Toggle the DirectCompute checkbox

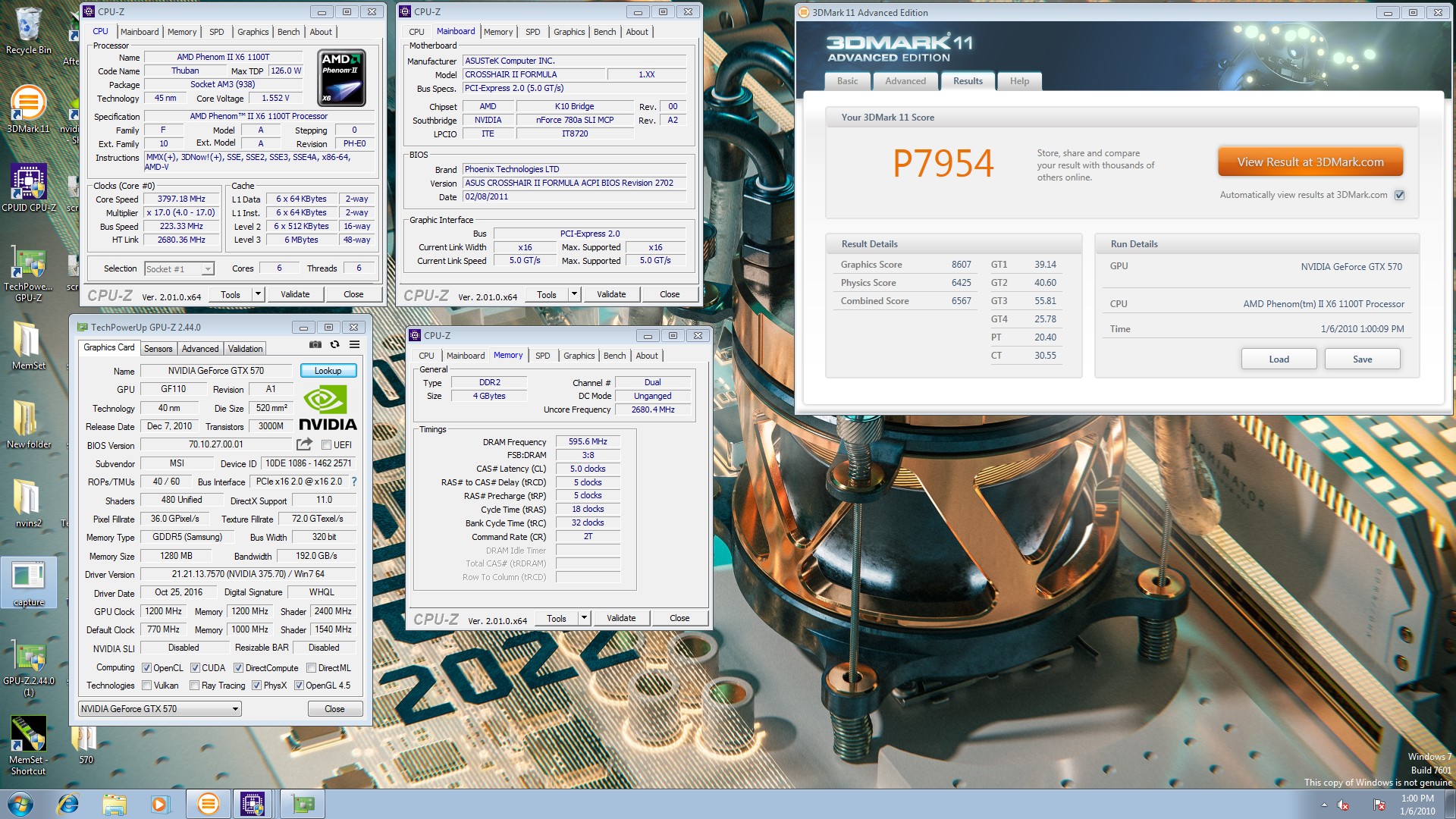tap(238, 668)
